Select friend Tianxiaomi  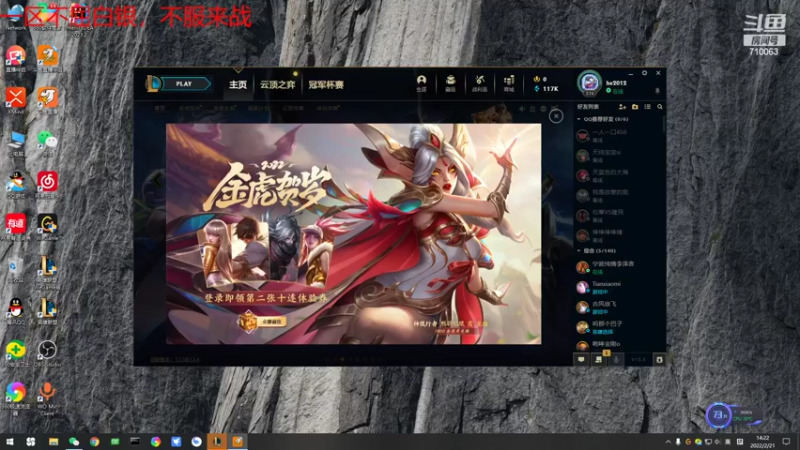(x=619, y=287)
